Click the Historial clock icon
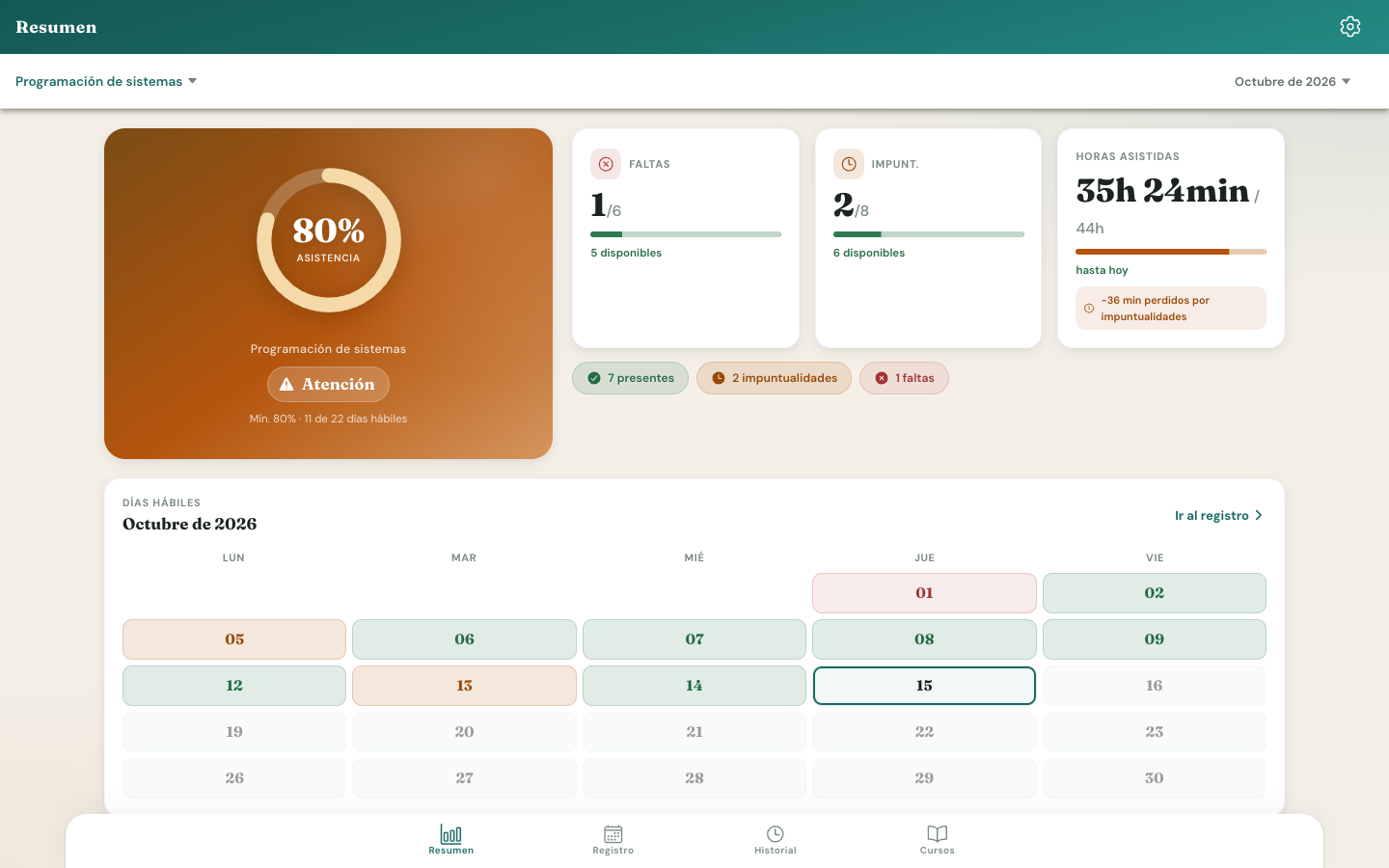This screenshot has width=1389, height=868. tap(776, 833)
